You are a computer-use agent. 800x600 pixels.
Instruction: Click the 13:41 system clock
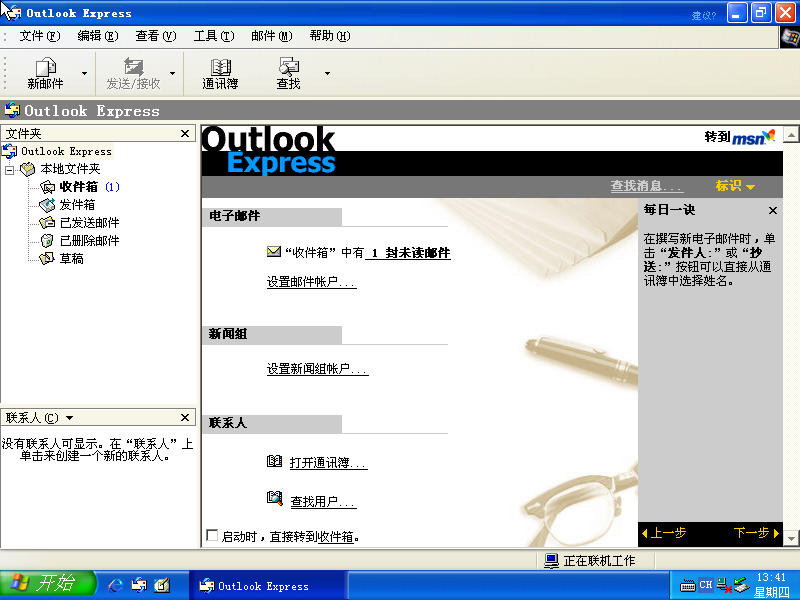click(x=771, y=578)
